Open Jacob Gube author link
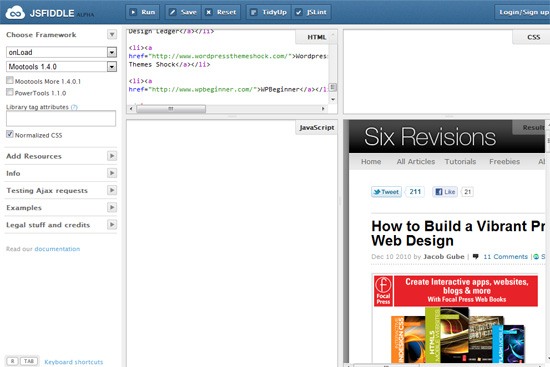 click(444, 256)
